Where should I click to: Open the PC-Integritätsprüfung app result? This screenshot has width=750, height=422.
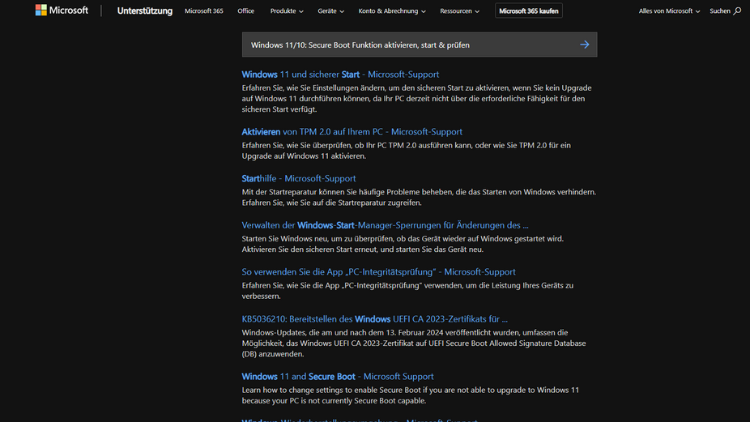[x=378, y=272]
